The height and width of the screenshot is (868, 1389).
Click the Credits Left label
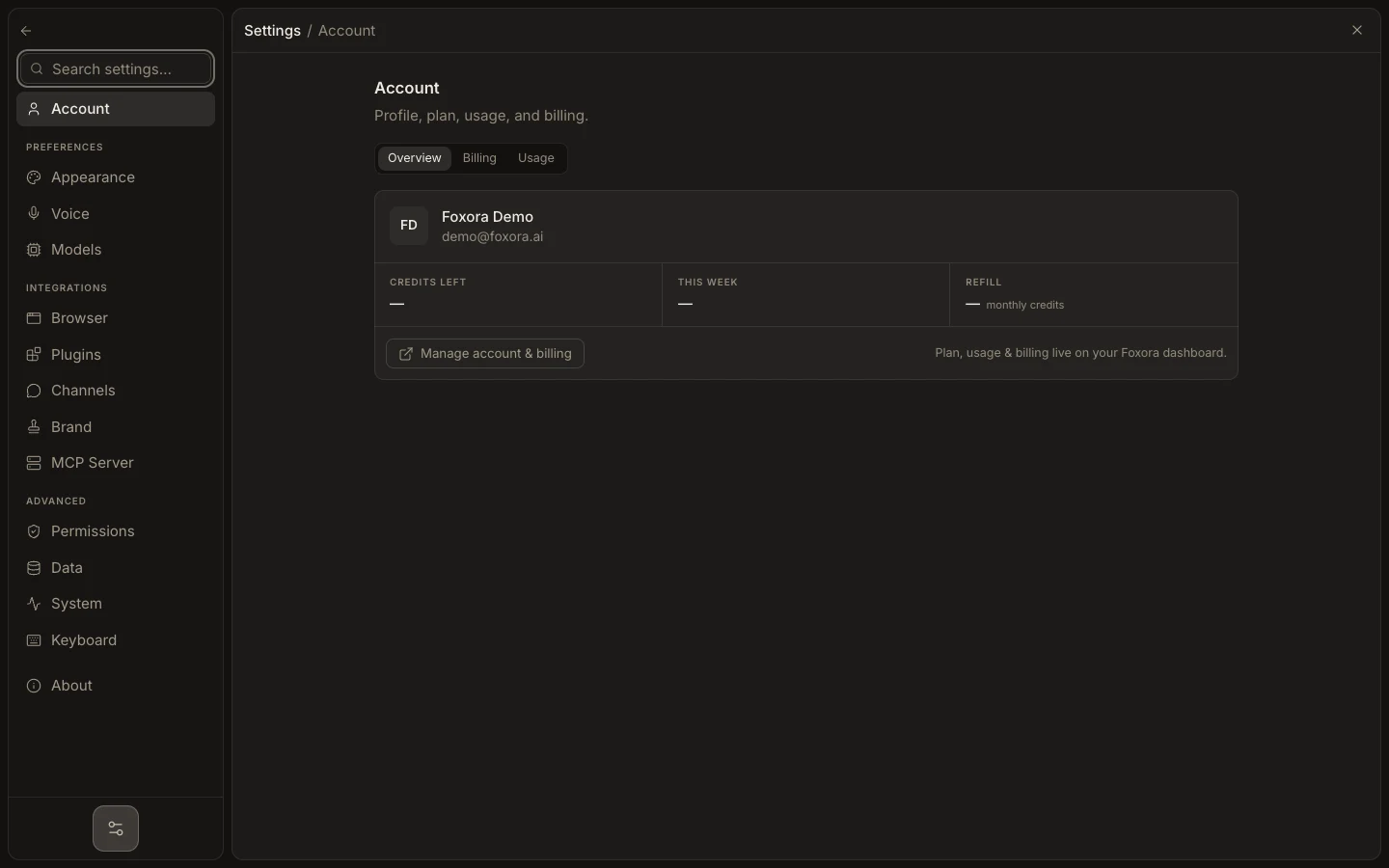[427, 283]
